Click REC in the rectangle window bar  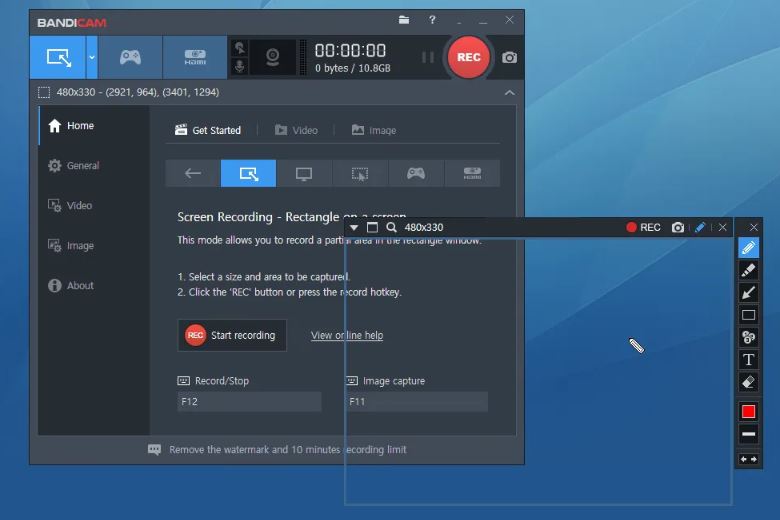(643, 227)
